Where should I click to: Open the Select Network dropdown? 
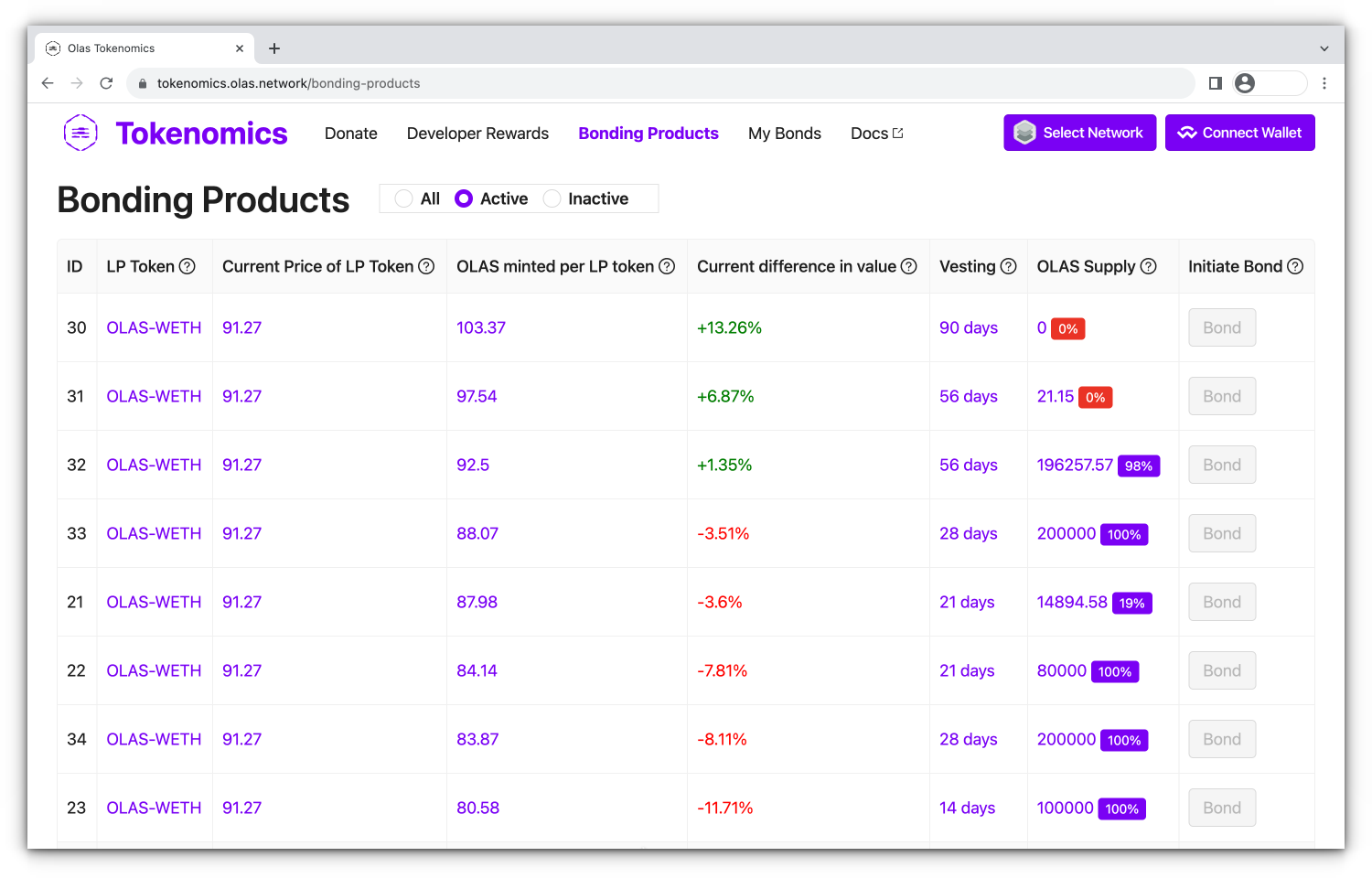click(x=1079, y=133)
